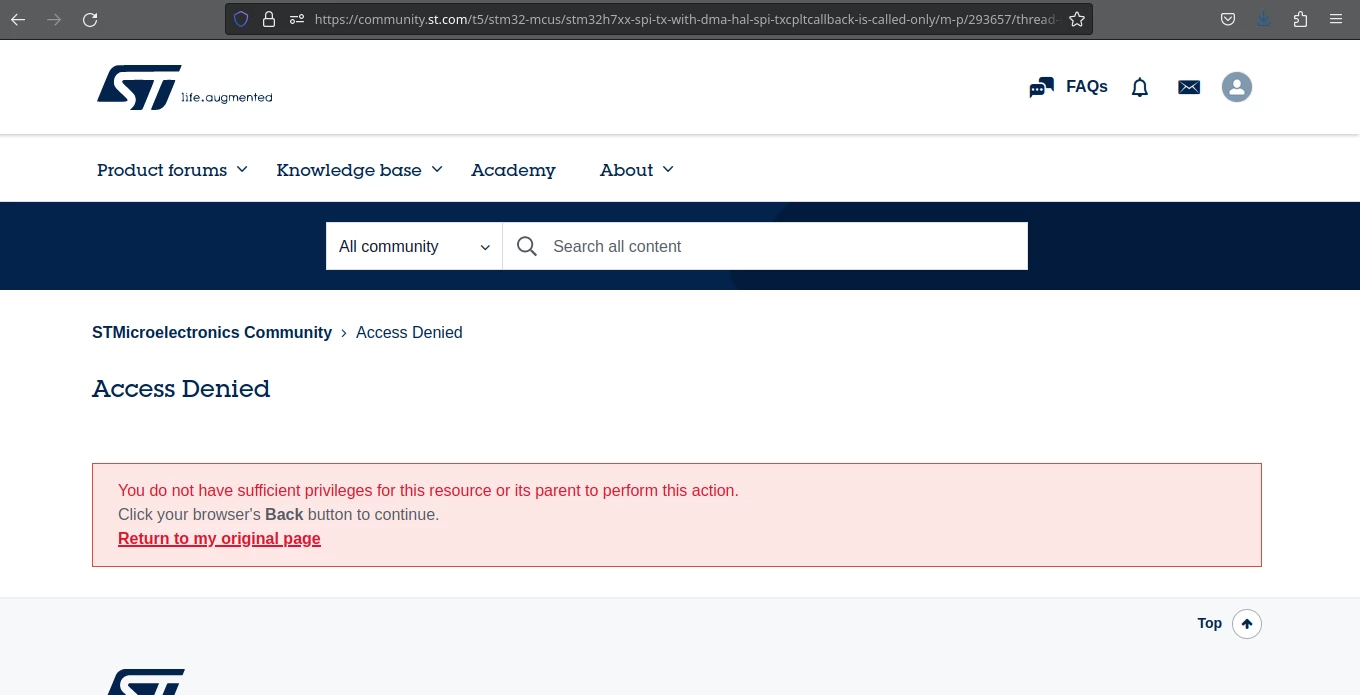Open the tracking protection shield icon
Image resolution: width=1365 pixels, height=695 pixels.
(x=241, y=19)
